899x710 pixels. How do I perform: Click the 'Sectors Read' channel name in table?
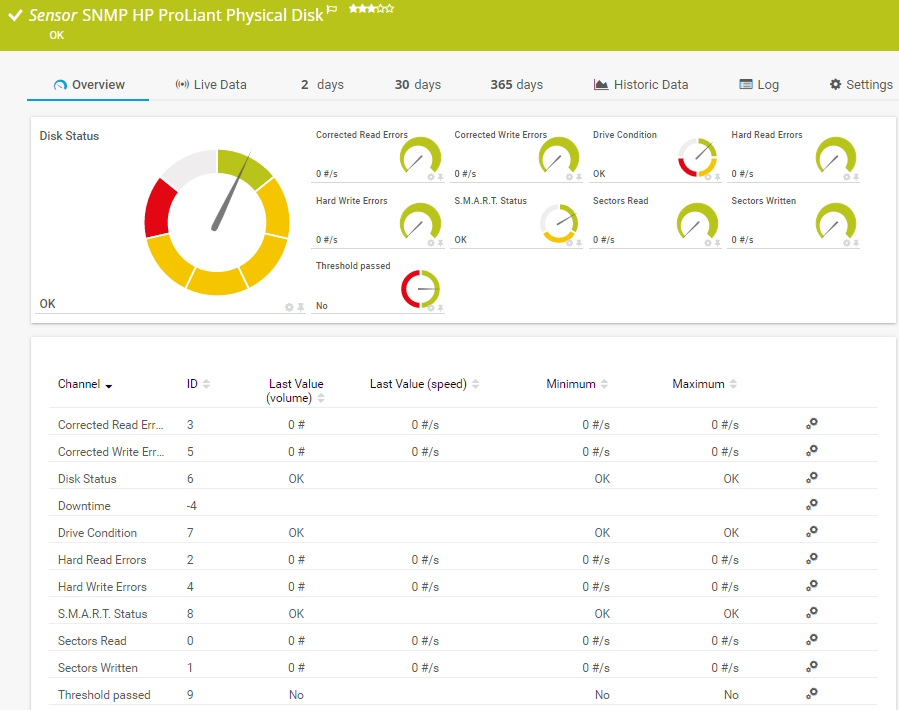[92, 641]
